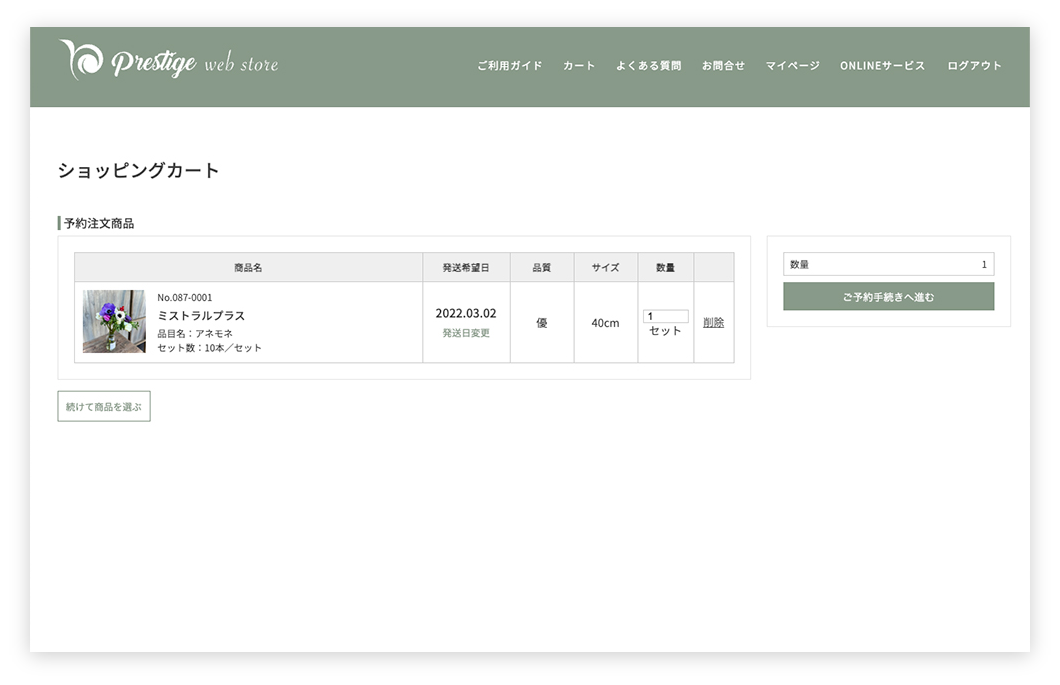1060x685 pixels.
Task: Open the ご利用ガイド page
Action: (509, 66)
